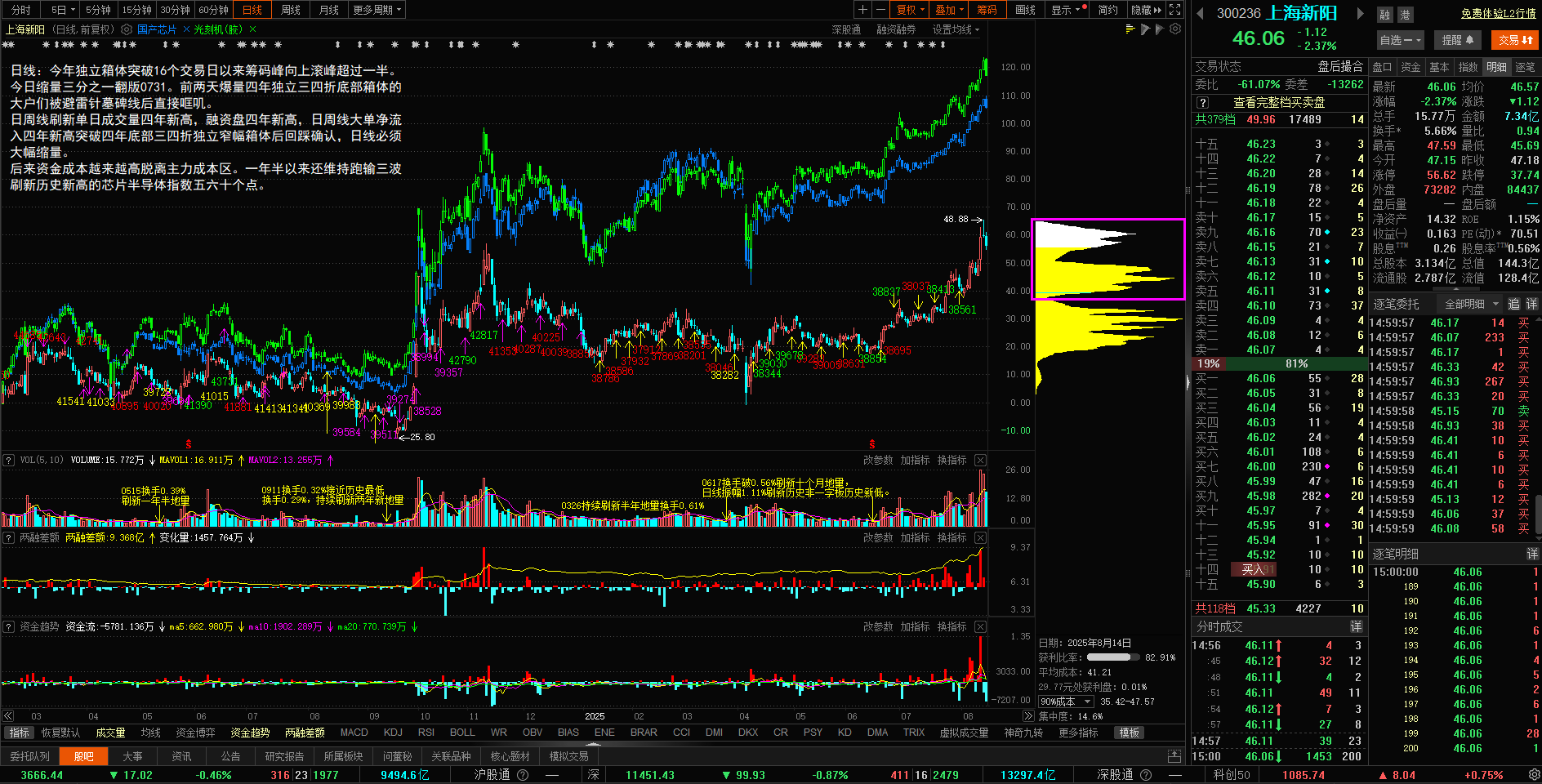This screenshot has width=1542, height=784.
Task: Switch to 周线 weekly chart
Action: click(290, 10)
